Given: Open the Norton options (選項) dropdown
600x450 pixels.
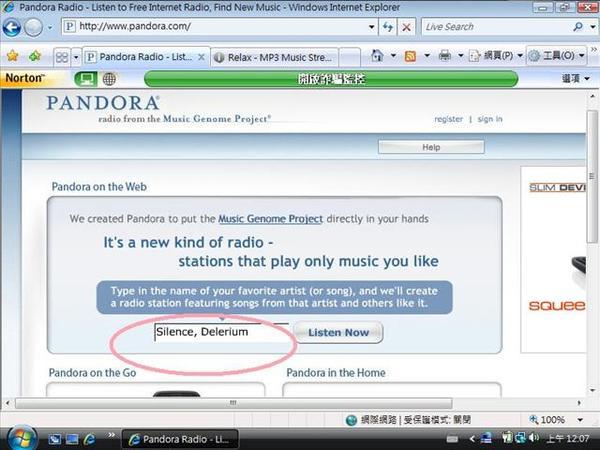Looking at the screenshot, I should 575,79.
